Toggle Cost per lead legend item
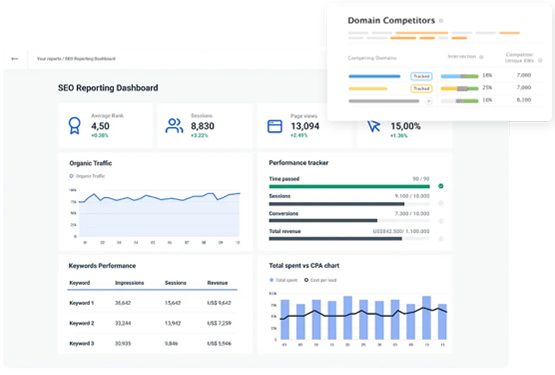This screenshot has height=375, width=555. click(320, 280)
